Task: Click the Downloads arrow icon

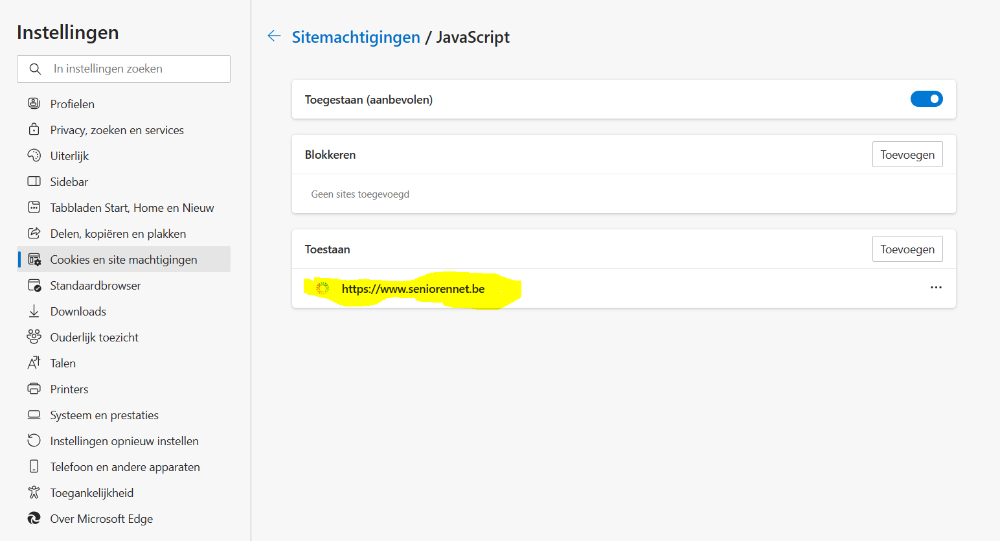Action: point(34,312)
